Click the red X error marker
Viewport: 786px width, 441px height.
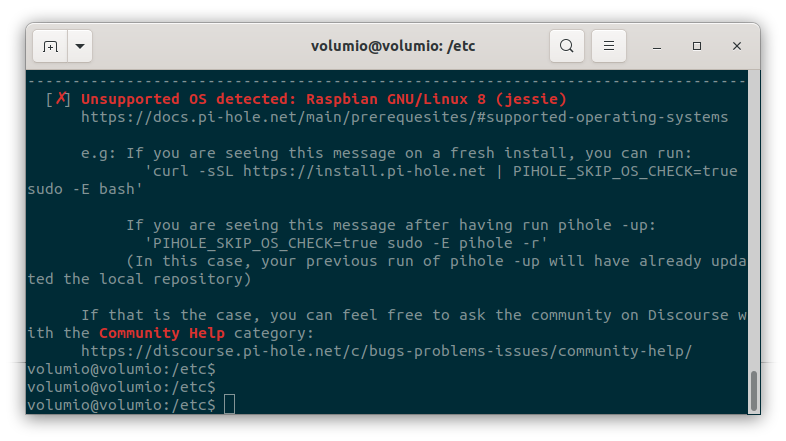pyautogui.click(x=61, y=98)
